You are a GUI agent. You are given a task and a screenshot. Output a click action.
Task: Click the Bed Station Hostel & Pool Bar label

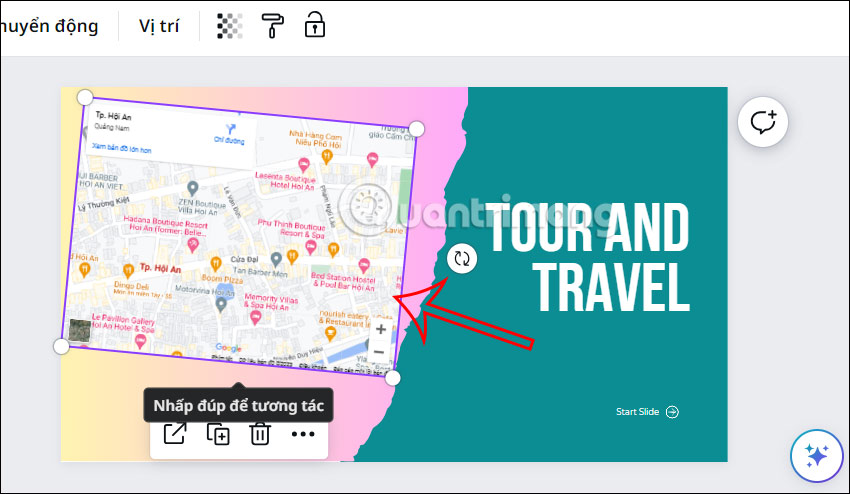click(343, 281)
